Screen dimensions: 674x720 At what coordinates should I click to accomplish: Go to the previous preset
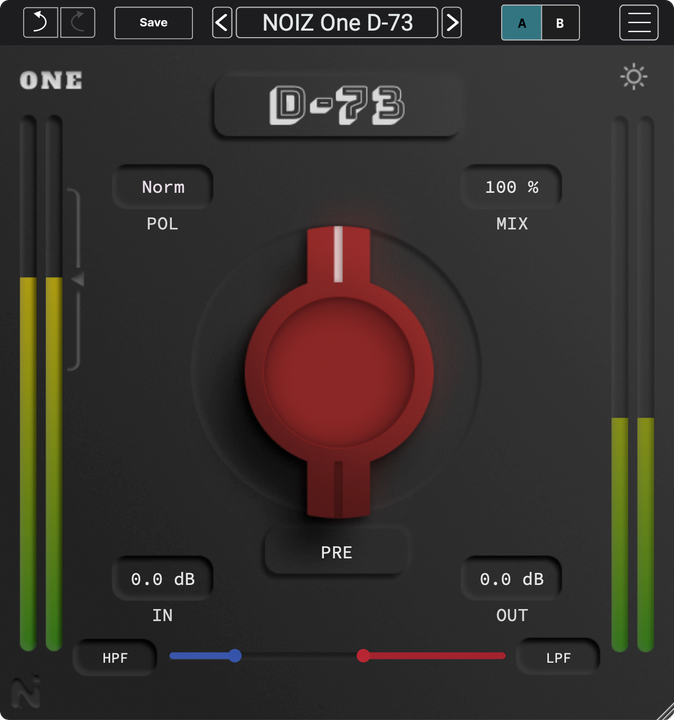tap(222, 22)
